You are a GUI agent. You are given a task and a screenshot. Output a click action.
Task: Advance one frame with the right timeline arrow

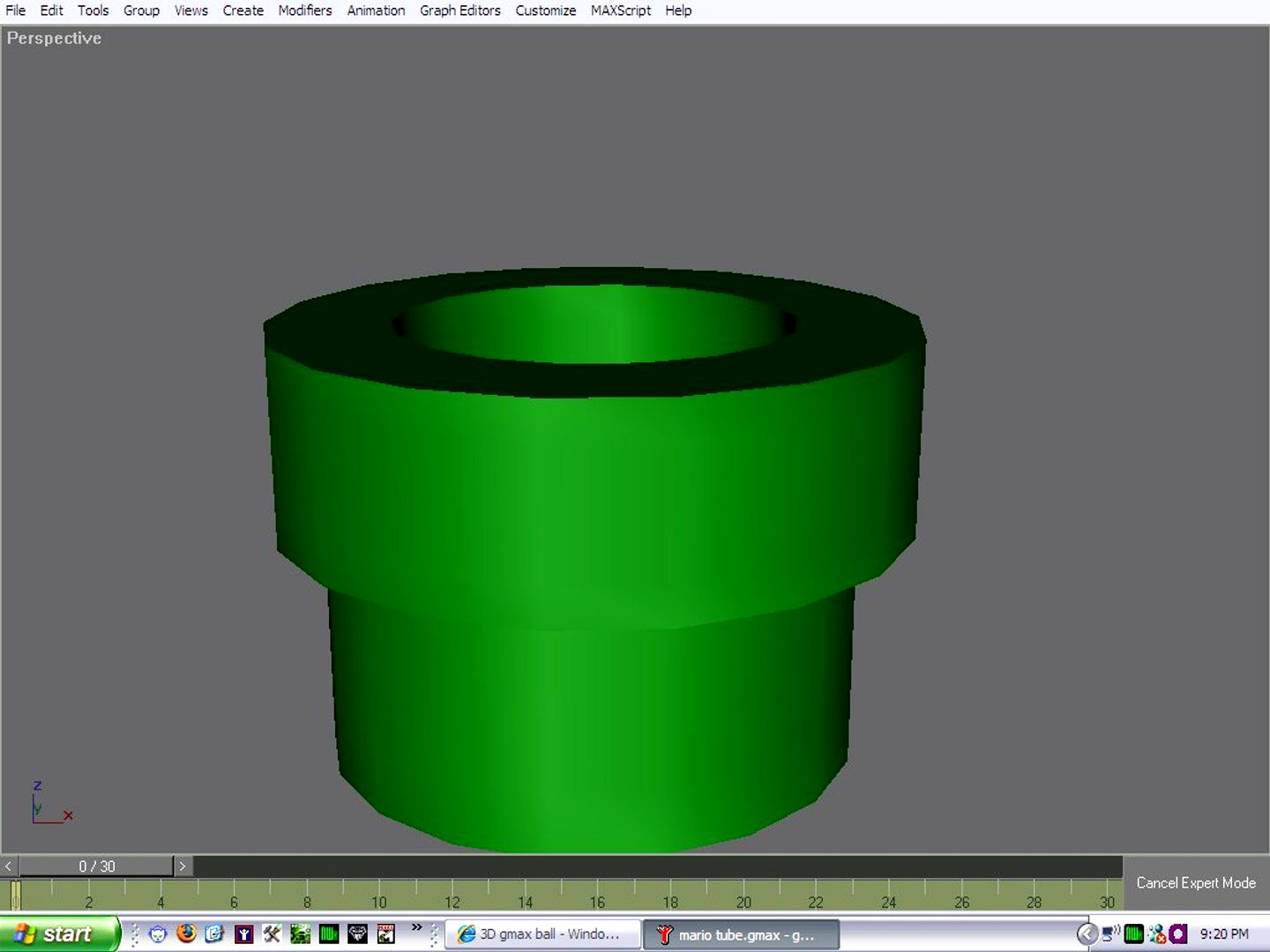point(183,866)
